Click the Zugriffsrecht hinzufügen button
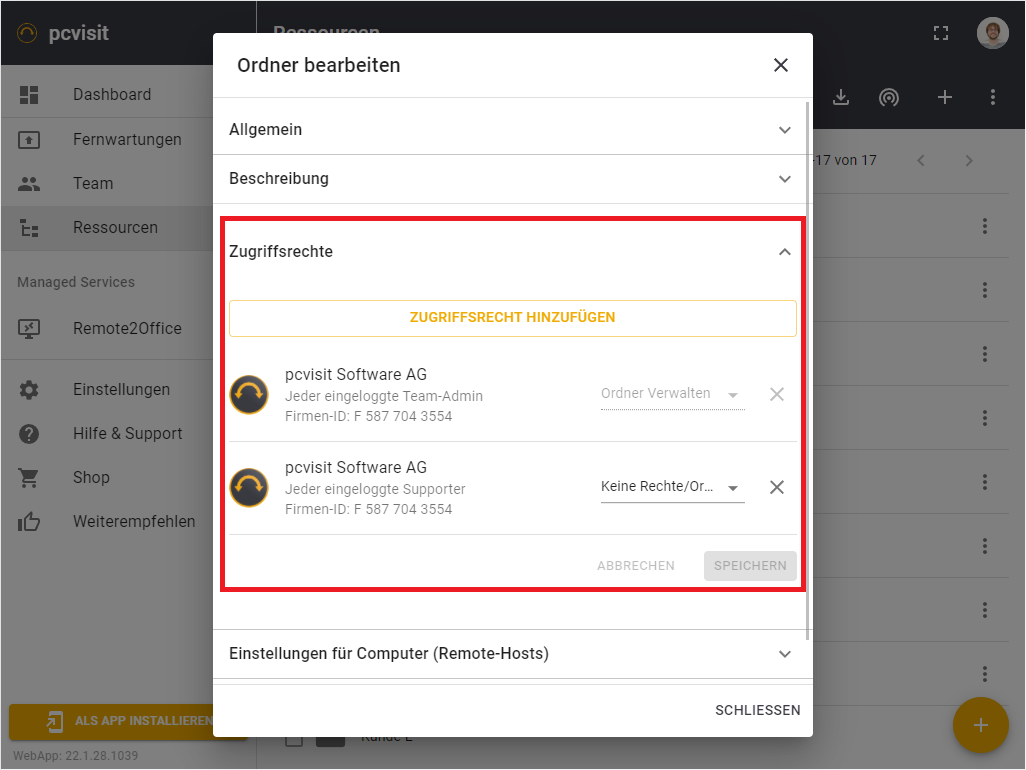Viewport: 1026px width, 770px height. tap(512, 318)
